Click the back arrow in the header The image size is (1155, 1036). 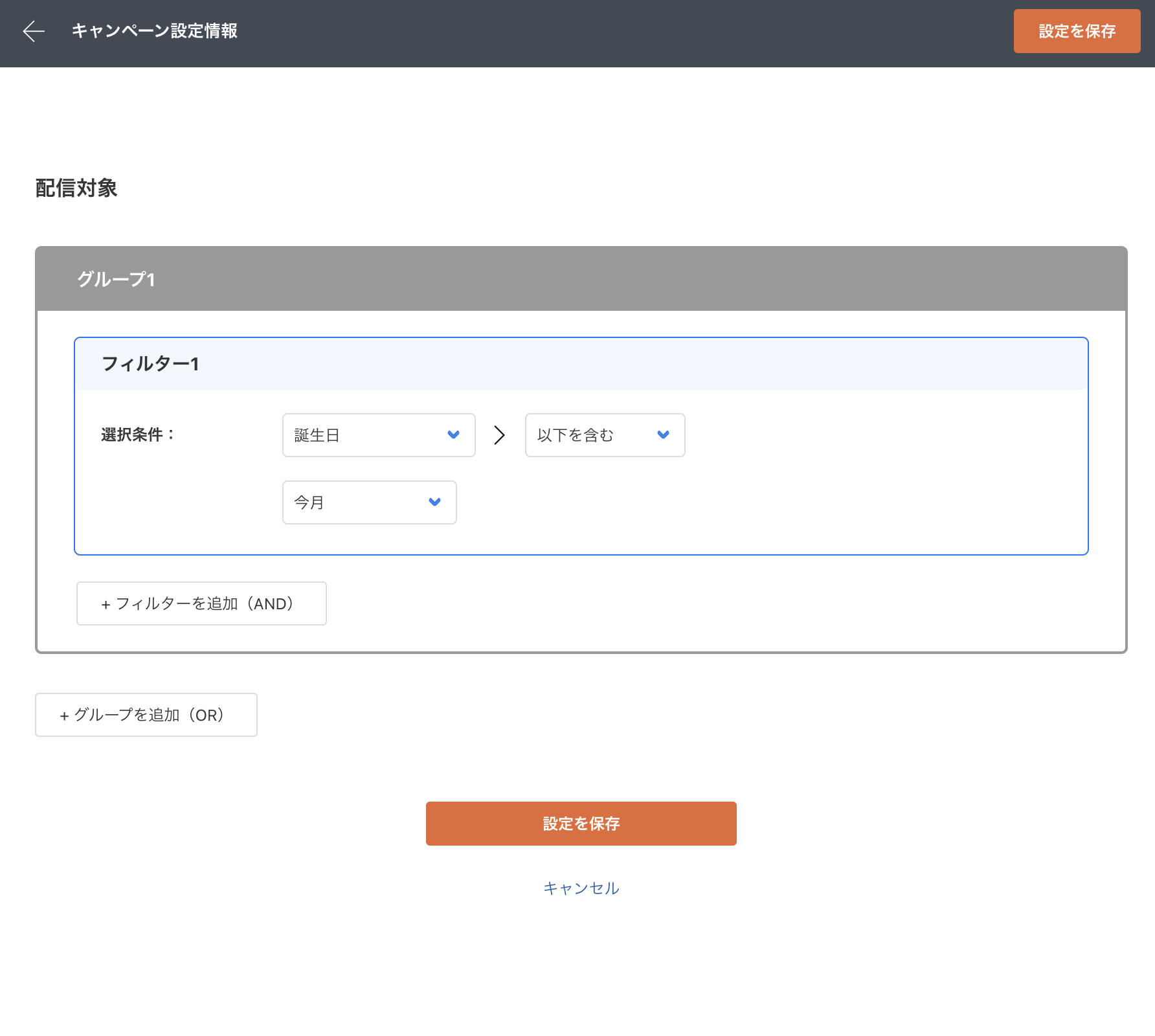click(x=34, y=31)
